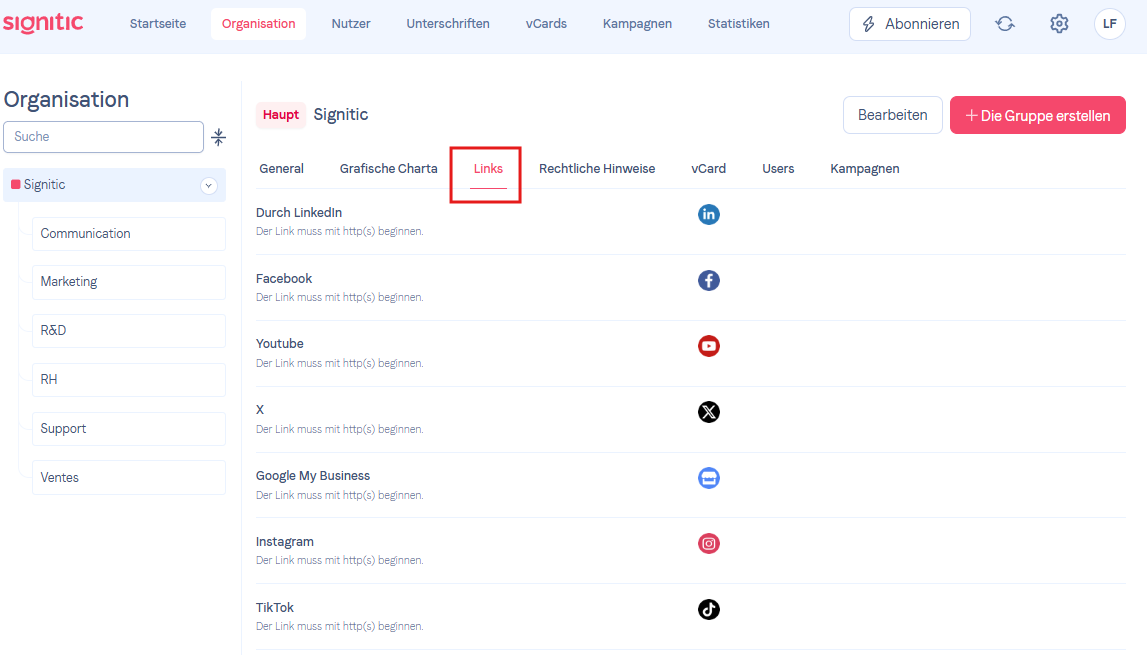This screenshot has height=655, width=1147.
Task: Switch to the vCard tab
Action: 709,168
